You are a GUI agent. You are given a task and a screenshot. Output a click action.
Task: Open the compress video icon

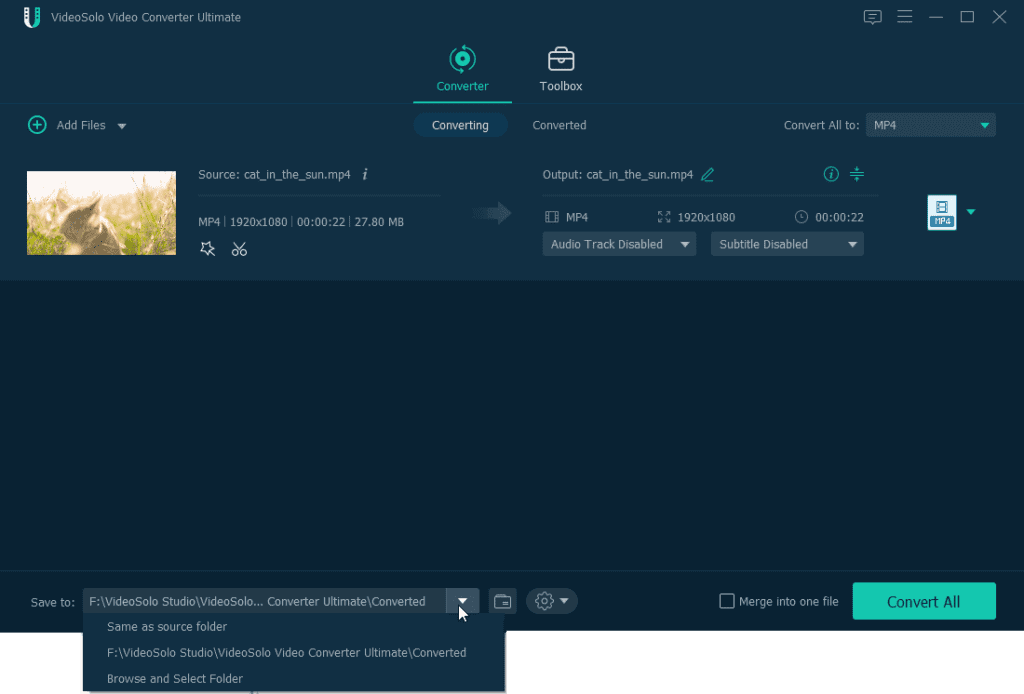coord(857,174)
